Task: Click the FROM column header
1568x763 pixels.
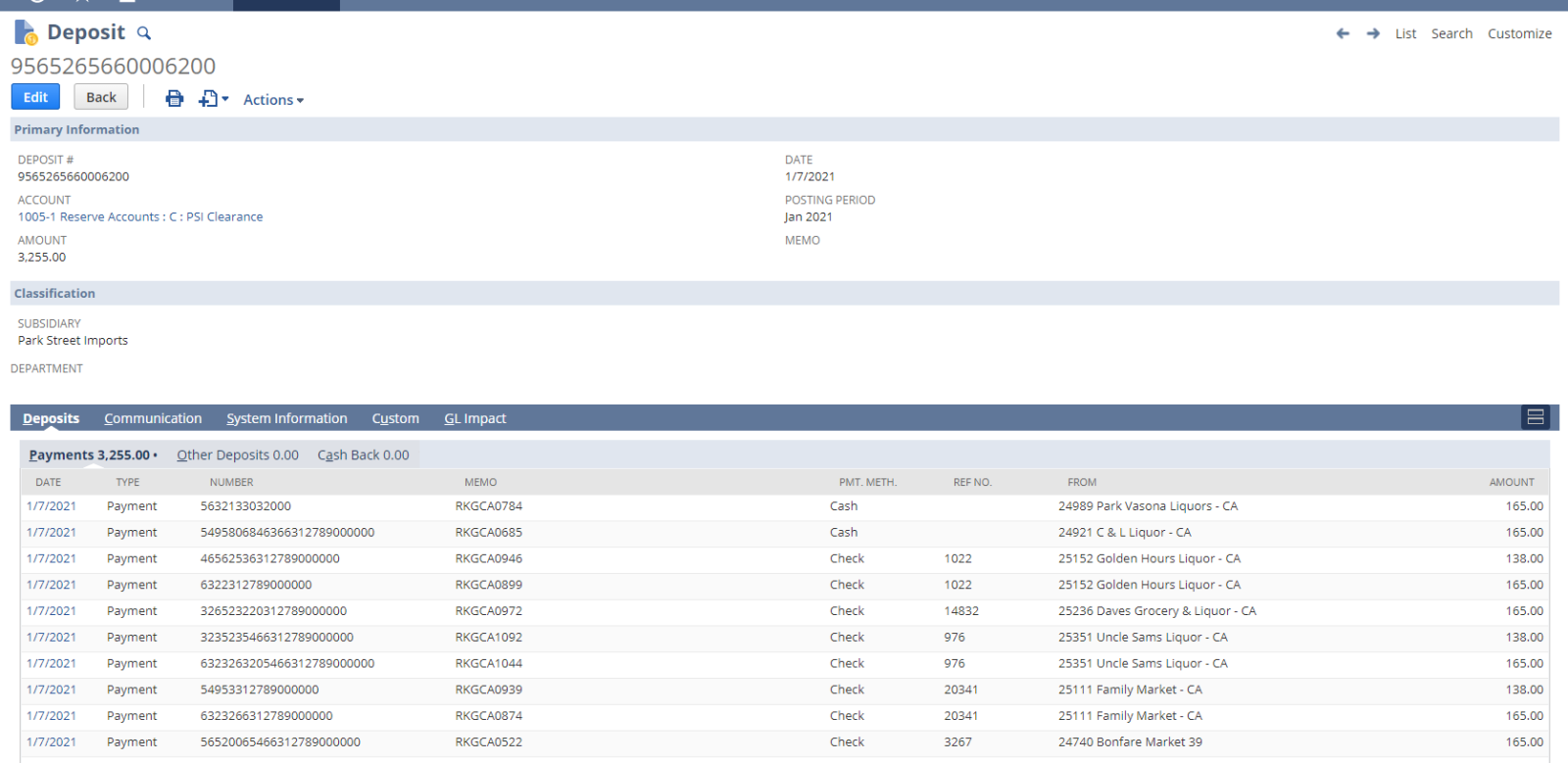Action: pyautogui.click(x=1082, y=482)
